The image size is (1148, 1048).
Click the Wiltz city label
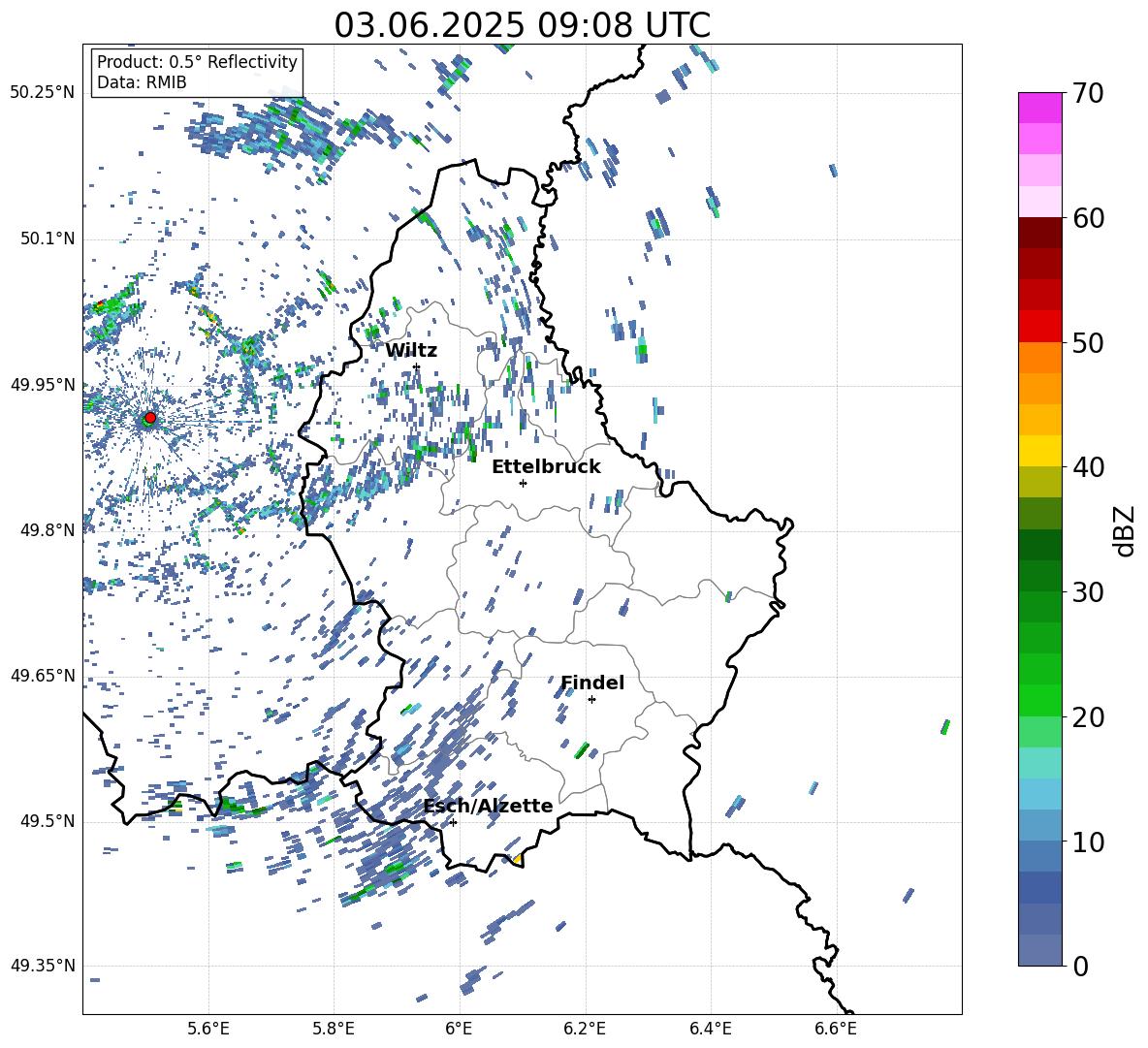coord(411,350)
